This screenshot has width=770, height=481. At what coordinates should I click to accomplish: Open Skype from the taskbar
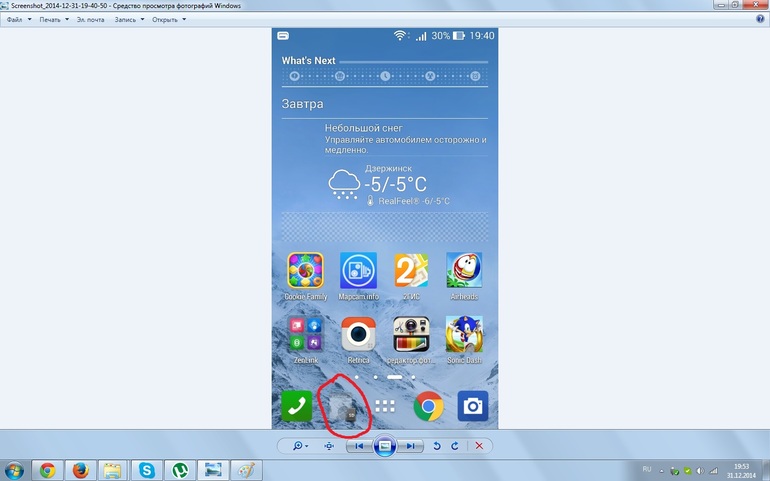pos(147,469)
